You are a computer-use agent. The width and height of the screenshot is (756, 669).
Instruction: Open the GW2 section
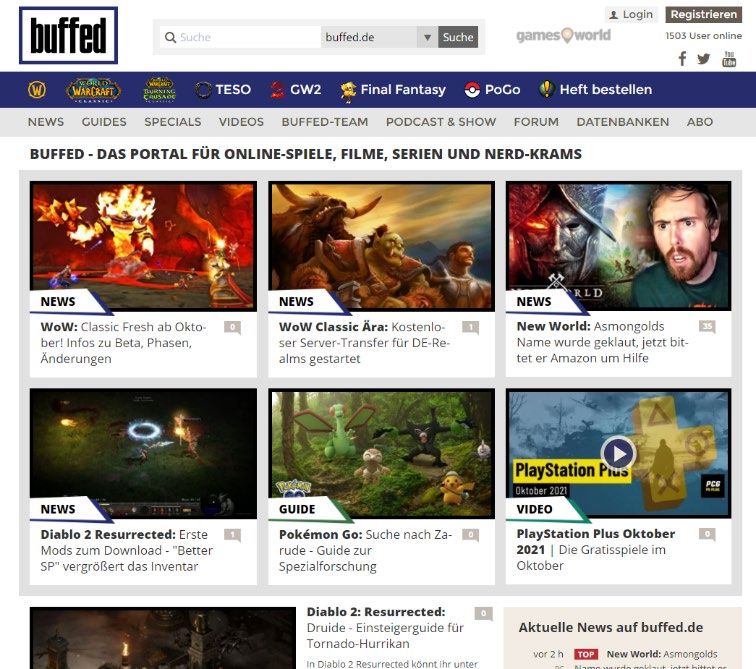(x=295, y=90)
